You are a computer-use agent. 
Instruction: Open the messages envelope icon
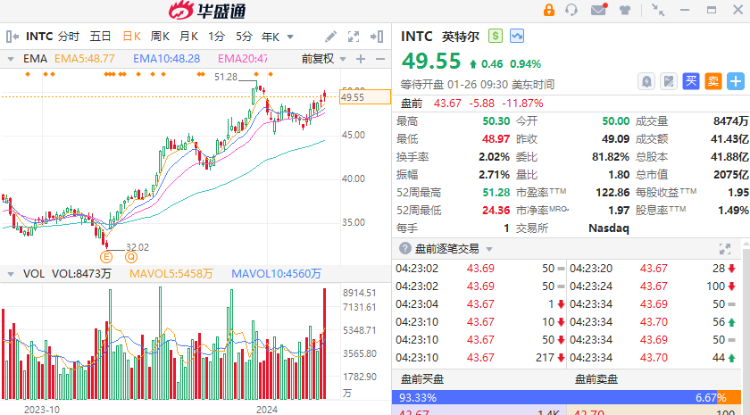[x=598, y=10]
